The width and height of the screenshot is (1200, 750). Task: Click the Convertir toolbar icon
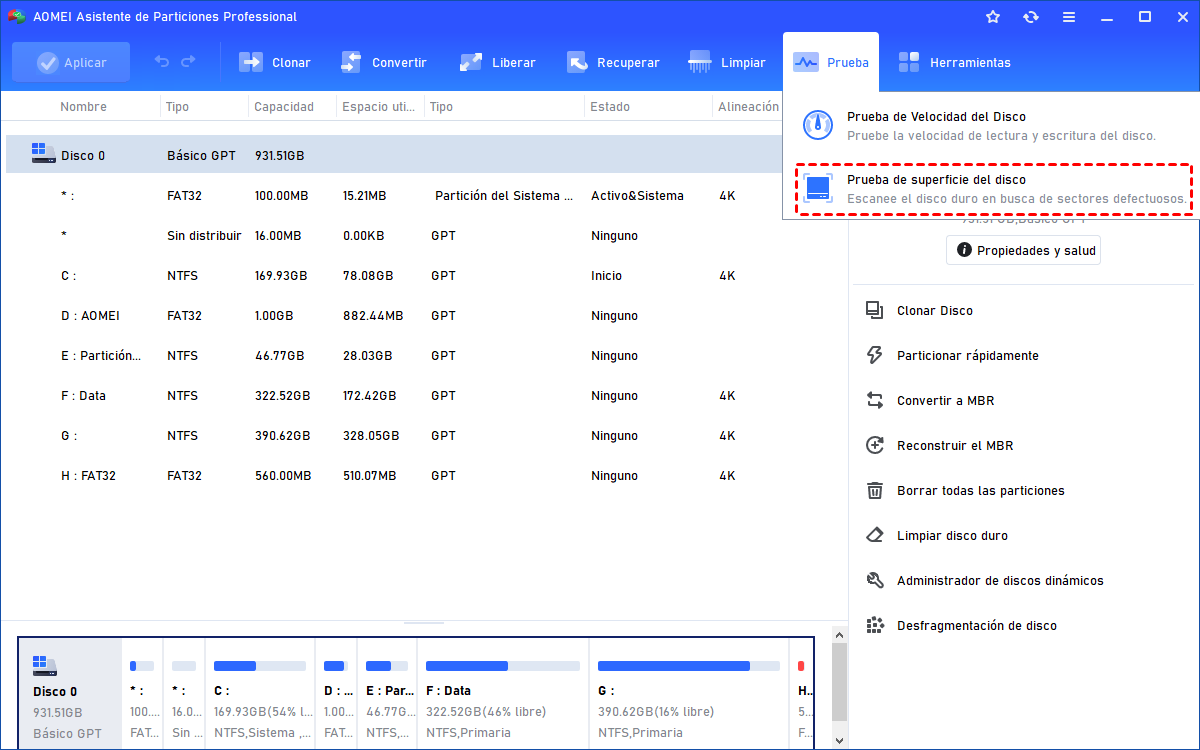(351, 62)
